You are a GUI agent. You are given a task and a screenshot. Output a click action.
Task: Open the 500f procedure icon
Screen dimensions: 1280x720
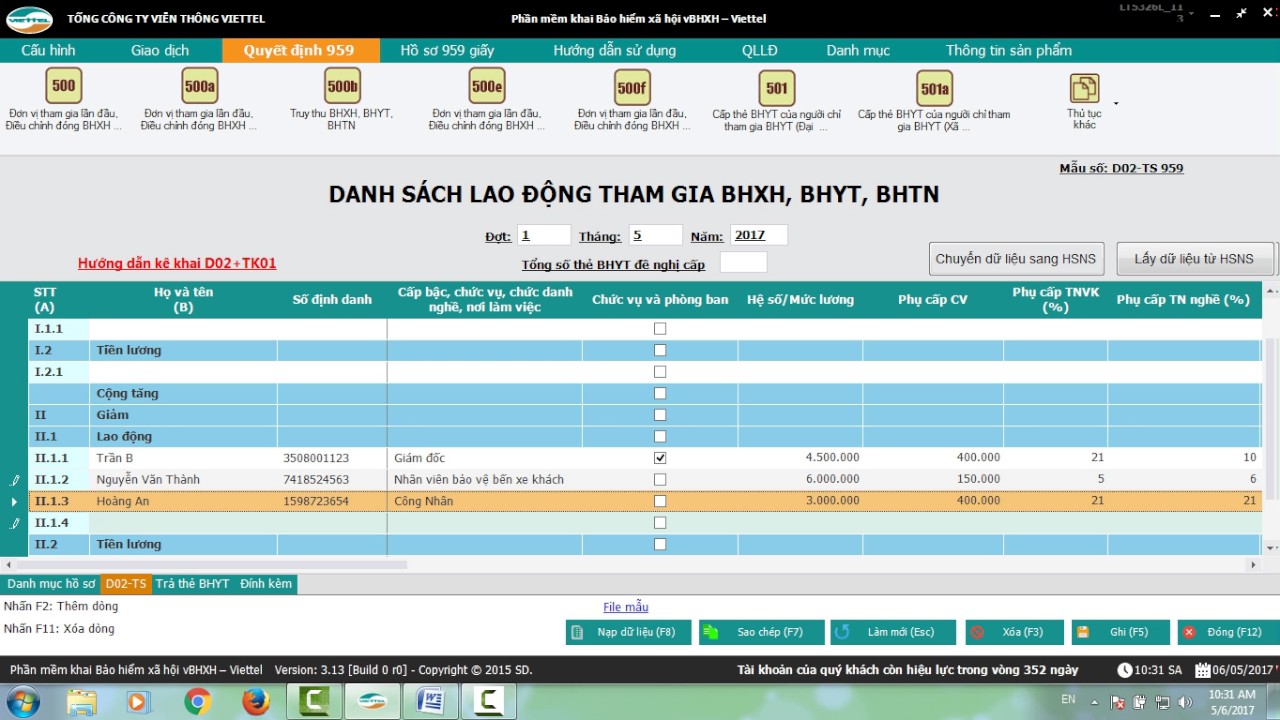pos(631,88)
